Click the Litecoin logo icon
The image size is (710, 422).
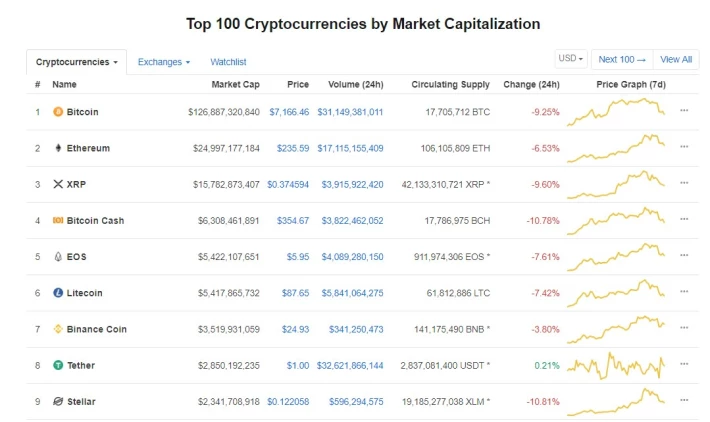pos(58,293)
